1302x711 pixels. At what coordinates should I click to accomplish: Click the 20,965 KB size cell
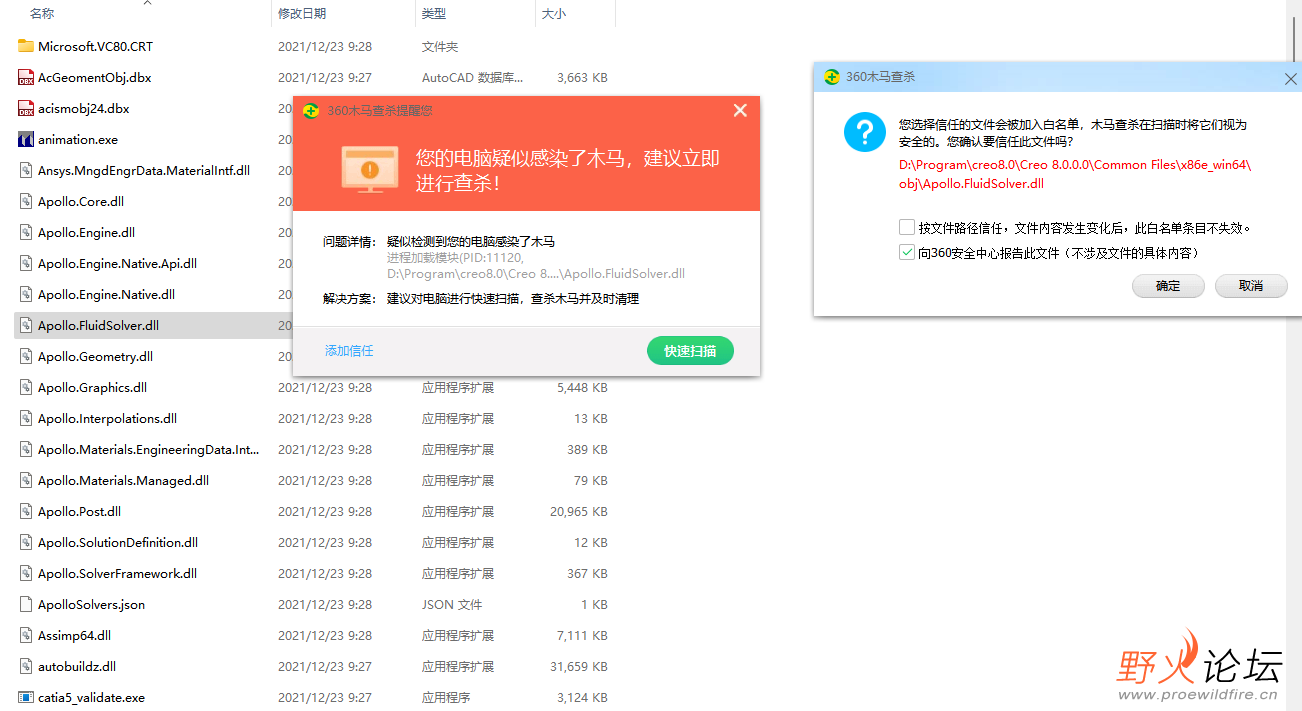579,511
